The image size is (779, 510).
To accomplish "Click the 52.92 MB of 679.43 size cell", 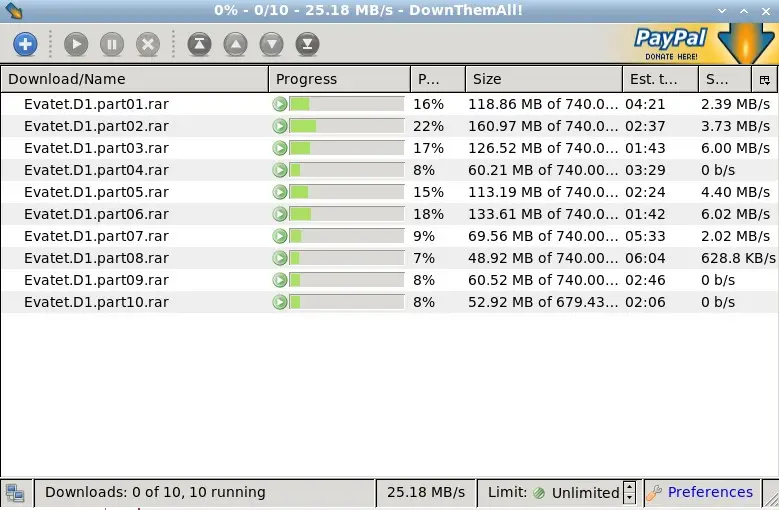I will 543,302.
